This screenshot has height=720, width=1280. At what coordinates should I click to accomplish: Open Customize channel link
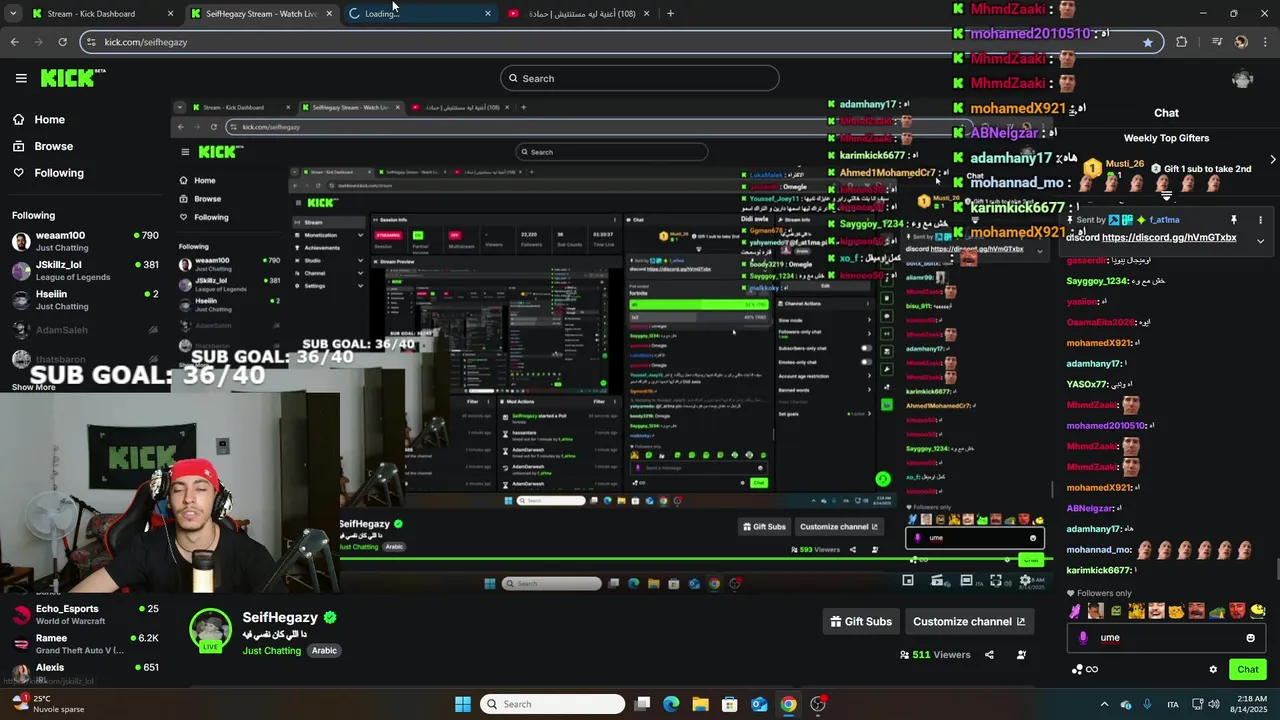969,621
